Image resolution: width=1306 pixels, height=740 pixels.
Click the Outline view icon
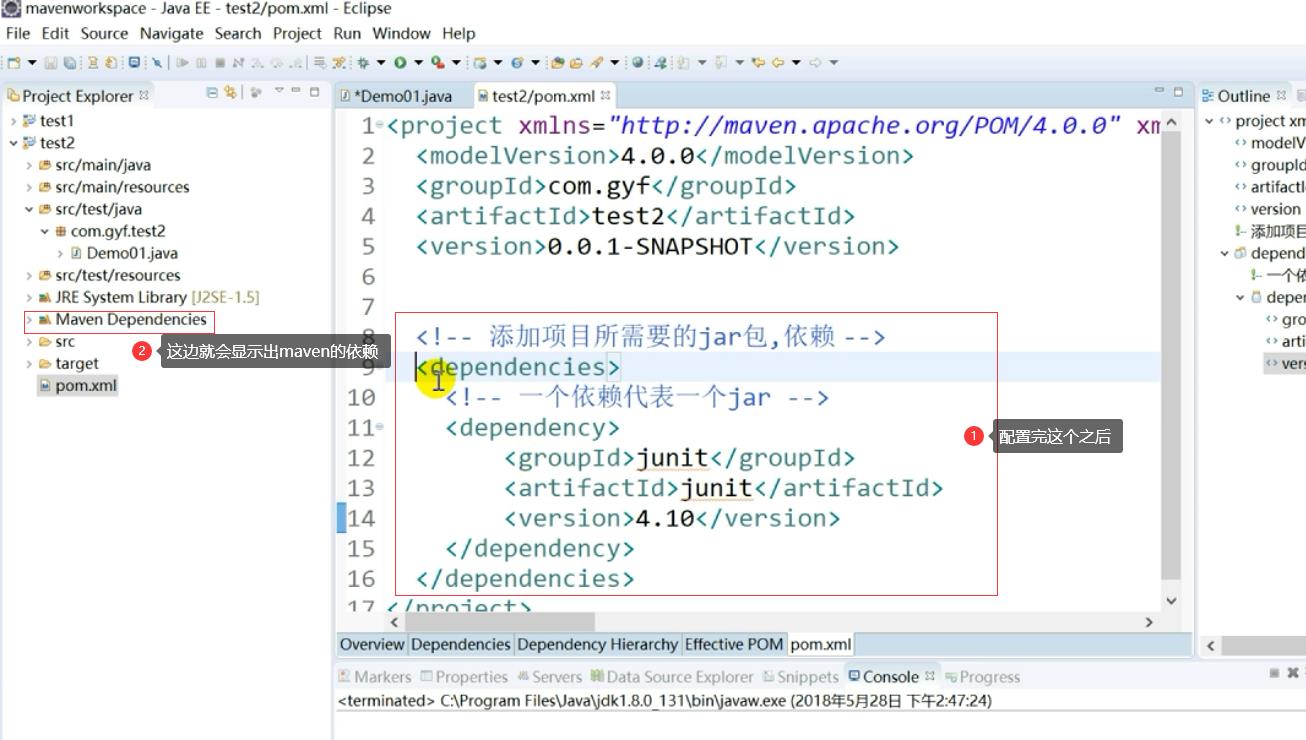(x=1208, y=96)
